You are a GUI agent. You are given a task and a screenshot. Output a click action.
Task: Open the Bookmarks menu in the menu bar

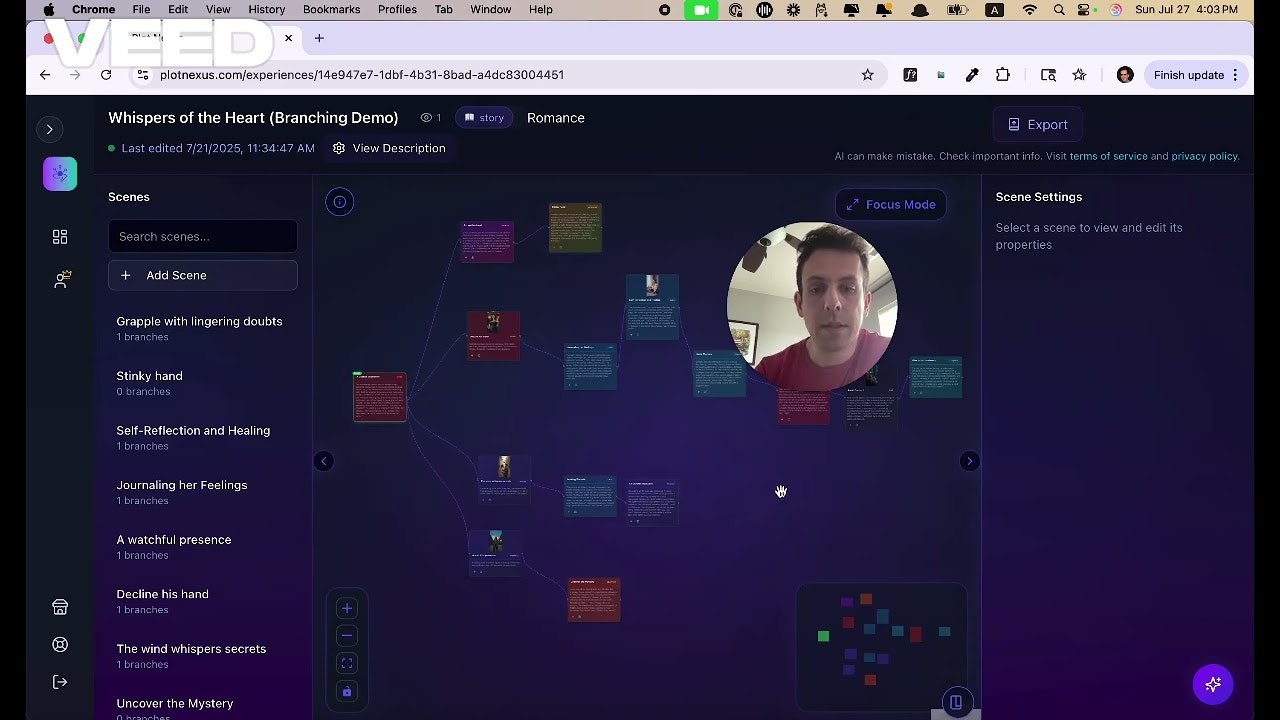(x=331, y=9)
